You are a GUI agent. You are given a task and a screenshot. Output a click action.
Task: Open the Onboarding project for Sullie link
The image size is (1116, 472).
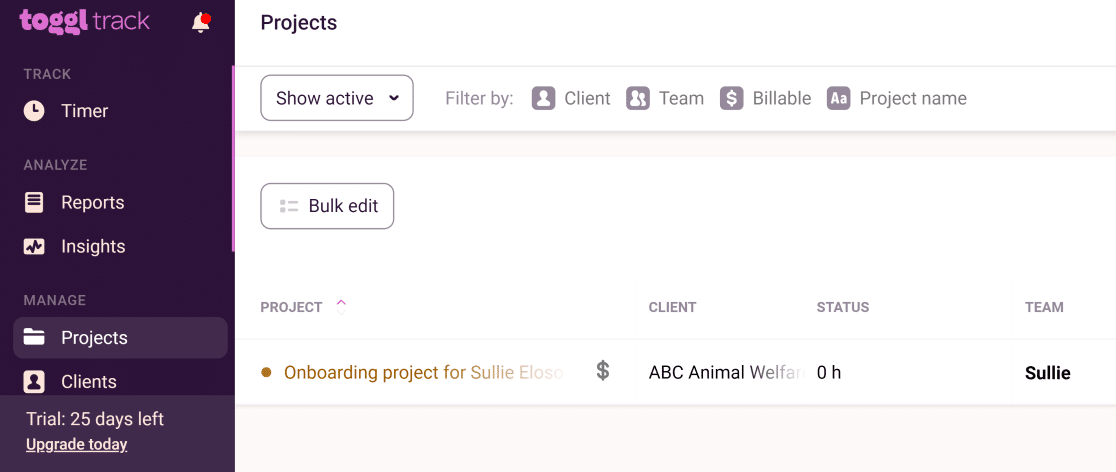click(423, 372)
